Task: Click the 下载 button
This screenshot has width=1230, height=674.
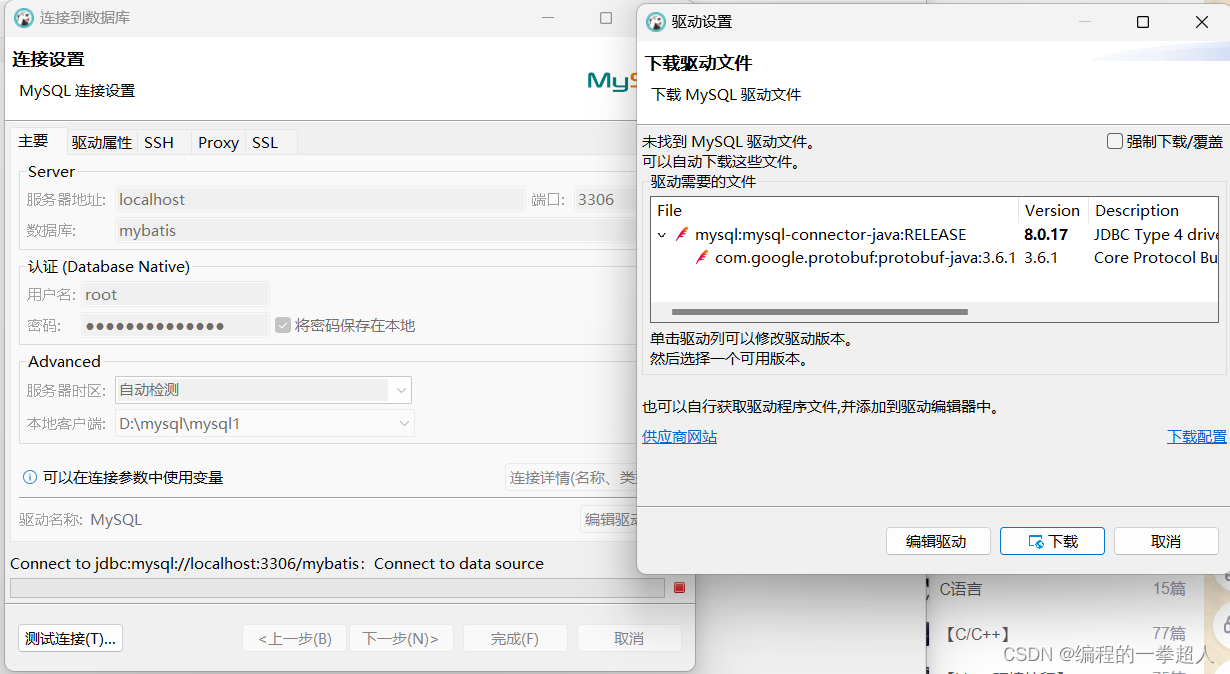Action: pos(1052,541)
